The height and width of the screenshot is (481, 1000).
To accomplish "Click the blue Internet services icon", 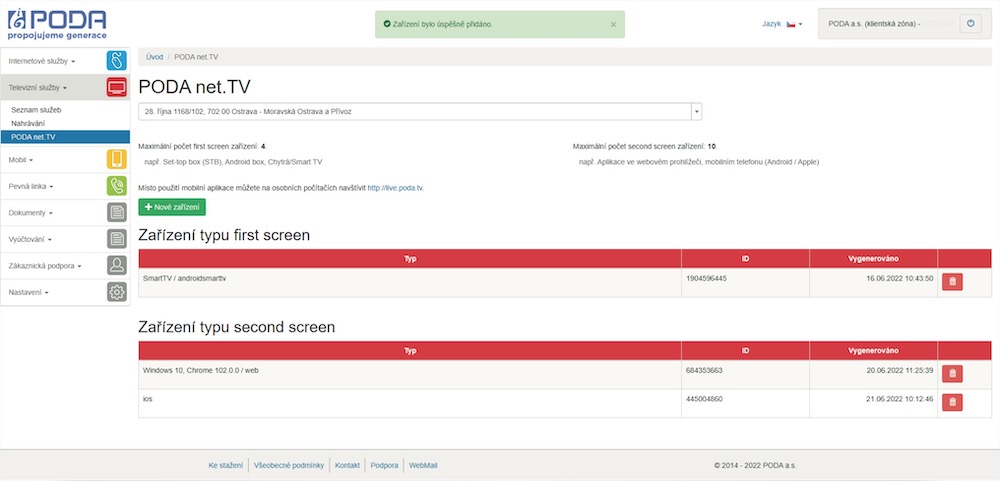I will [x=117, y=61].
